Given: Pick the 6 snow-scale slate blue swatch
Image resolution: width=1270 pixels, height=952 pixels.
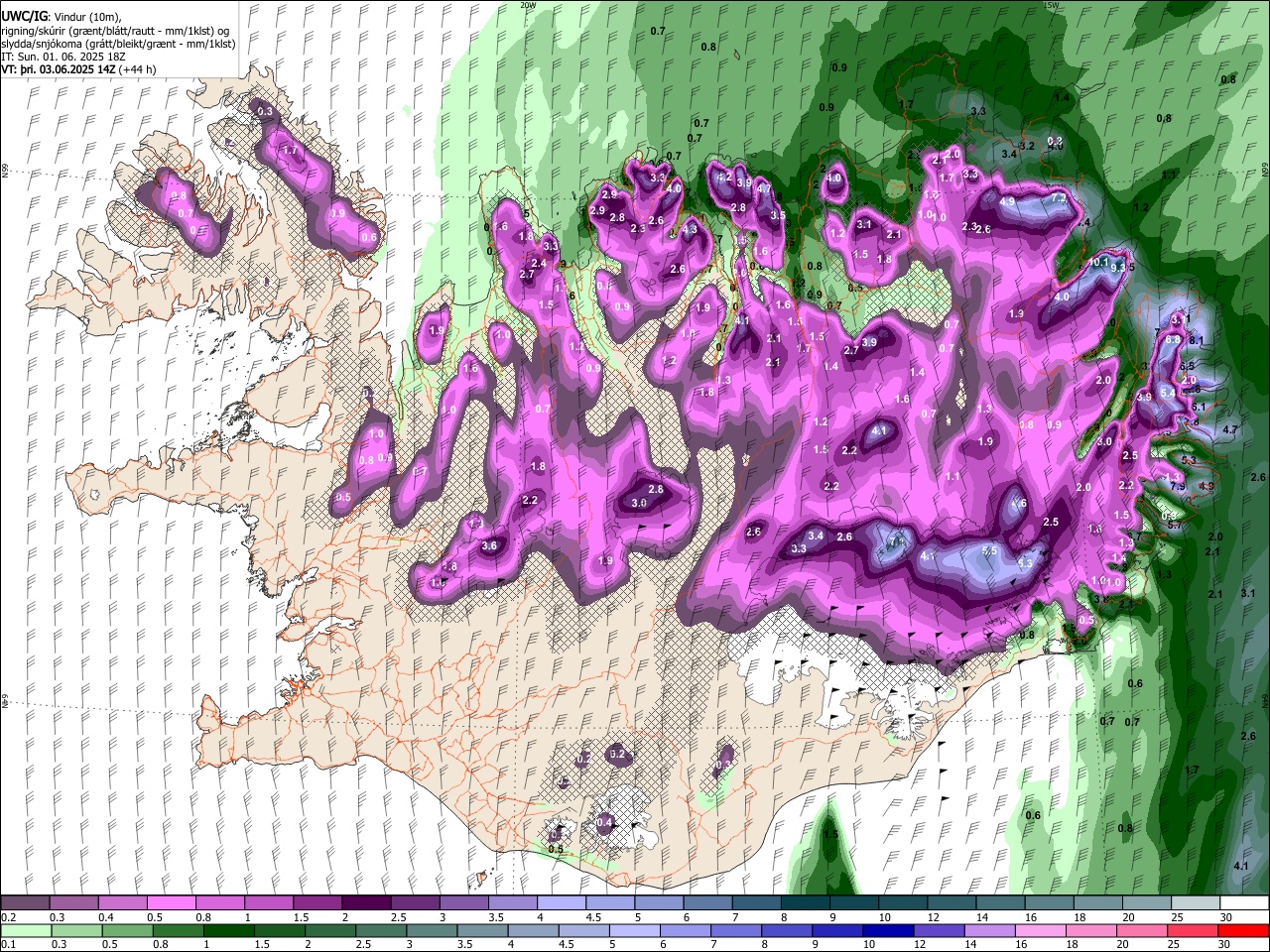Looking at the screenshot, I should (x=707, y=903).
